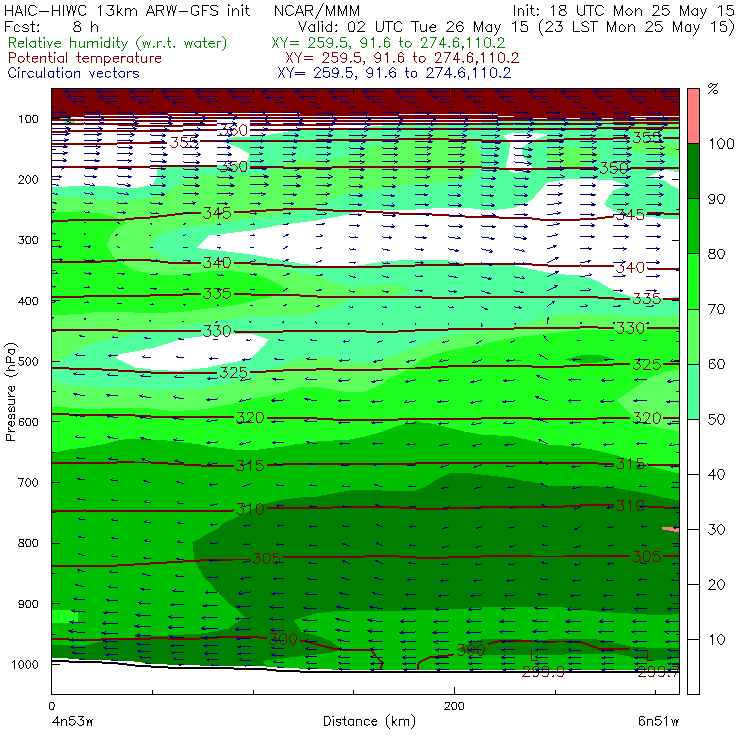
Task: Click the aqua colorbar segment between 50 and 60
Action: click(x=693, y=392)
